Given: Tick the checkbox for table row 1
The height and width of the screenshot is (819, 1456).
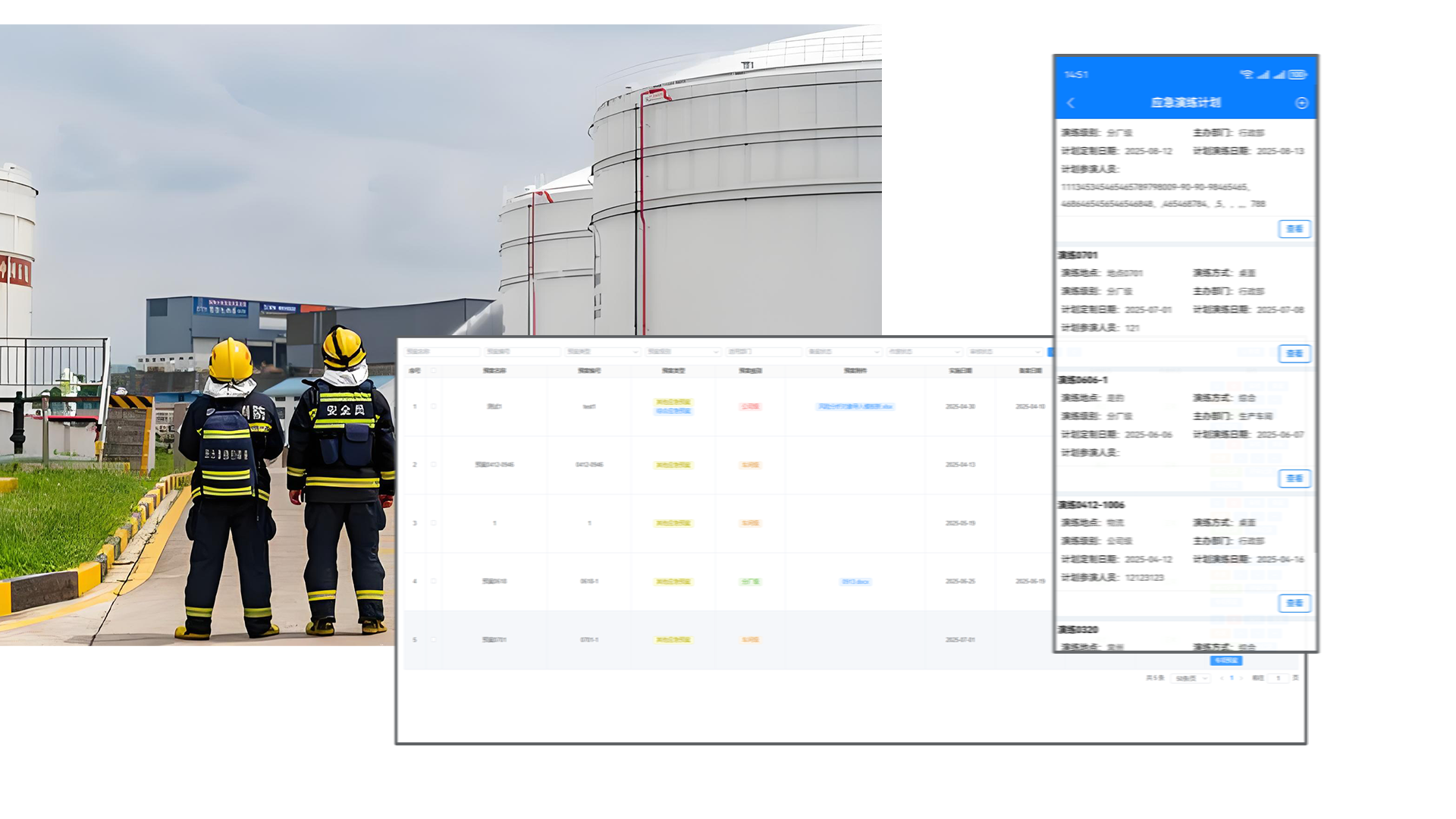Looking at the screenshot, I should (x=434, y=406).
